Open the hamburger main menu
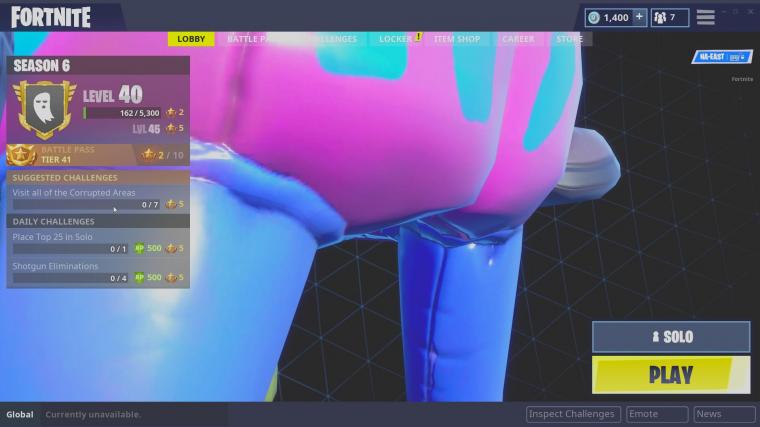The width and height of the screenshot is (760, 427). (x=705, y=17)
